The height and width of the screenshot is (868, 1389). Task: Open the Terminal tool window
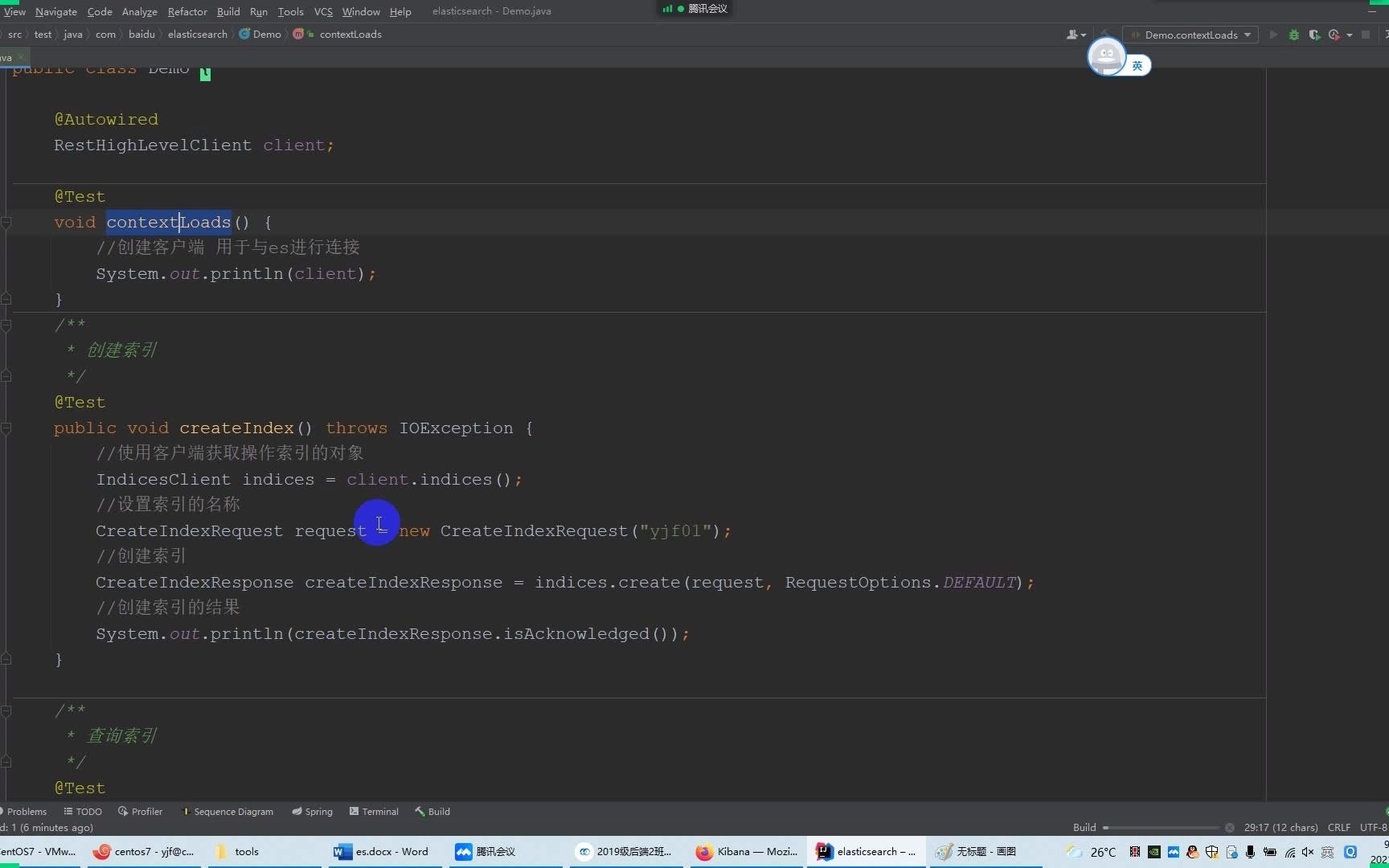[374, 812]
